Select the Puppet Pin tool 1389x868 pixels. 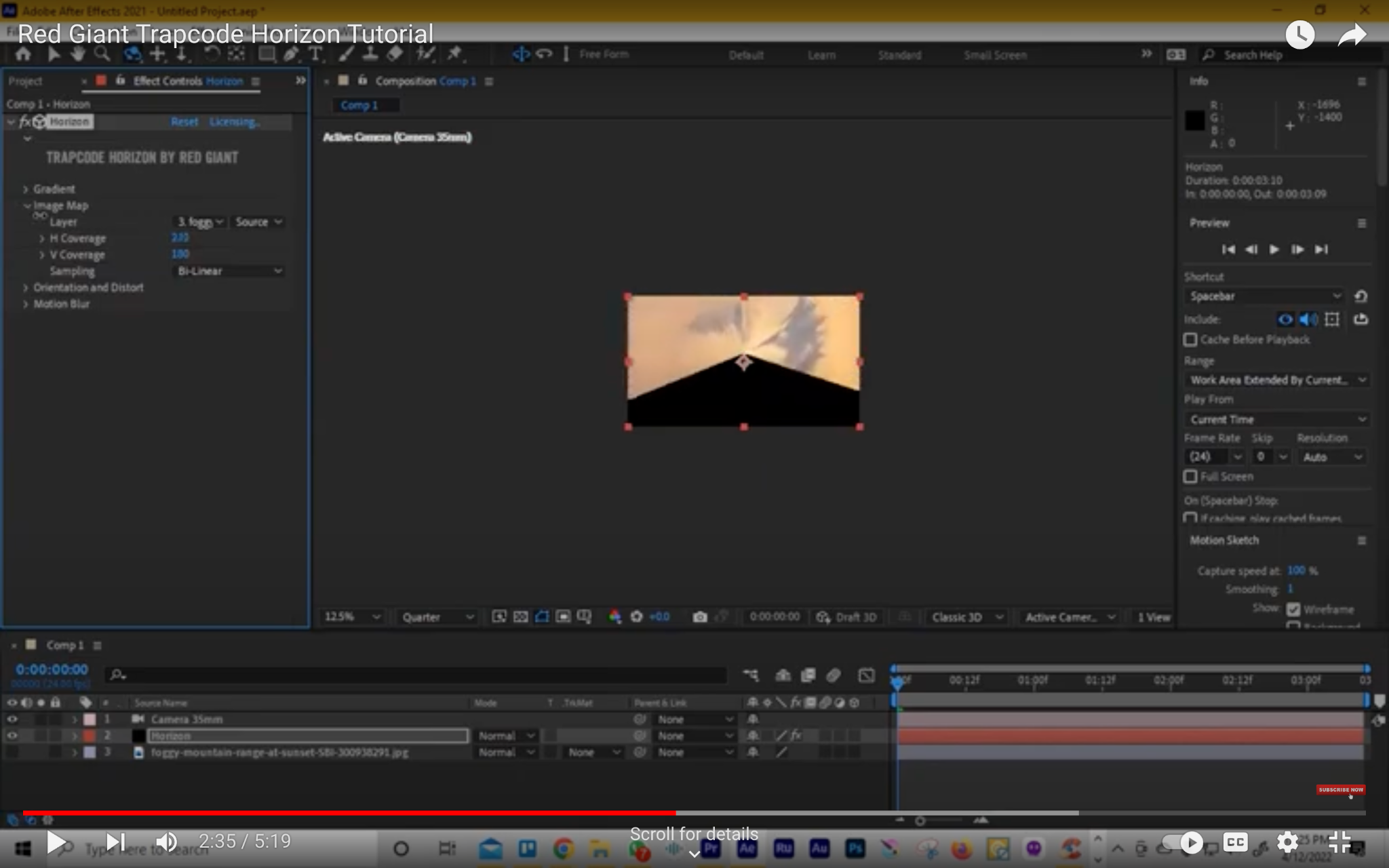[x=454, y=54]
